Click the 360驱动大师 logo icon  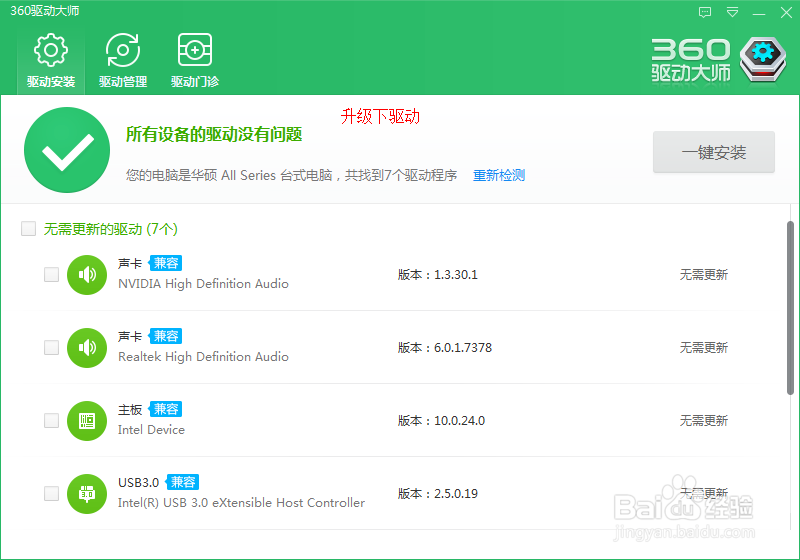click(x=763, y=60)
